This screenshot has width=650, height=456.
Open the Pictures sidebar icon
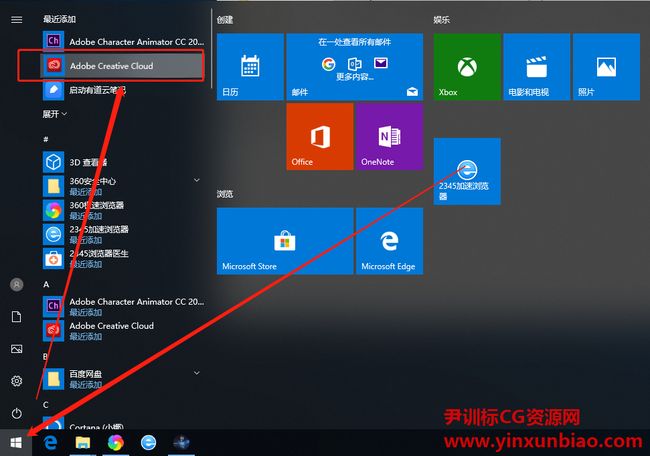pos(17,349)
